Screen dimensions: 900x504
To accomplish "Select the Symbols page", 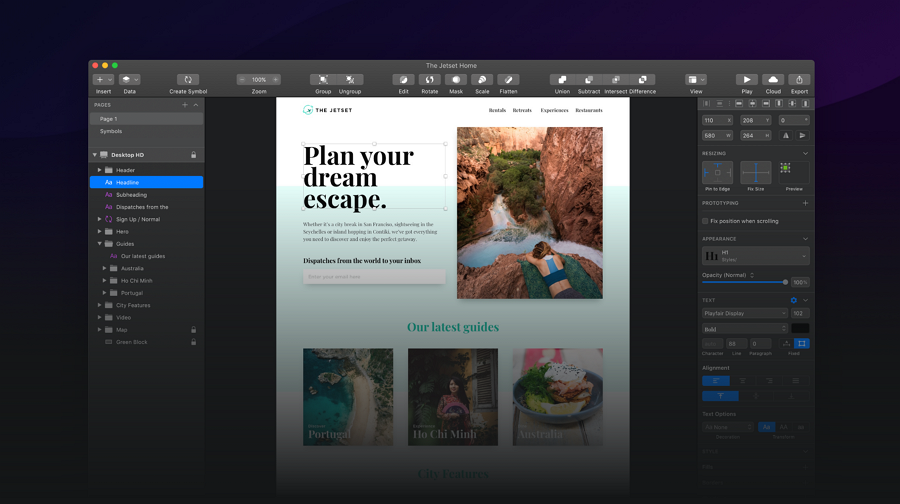I will 146,131.
